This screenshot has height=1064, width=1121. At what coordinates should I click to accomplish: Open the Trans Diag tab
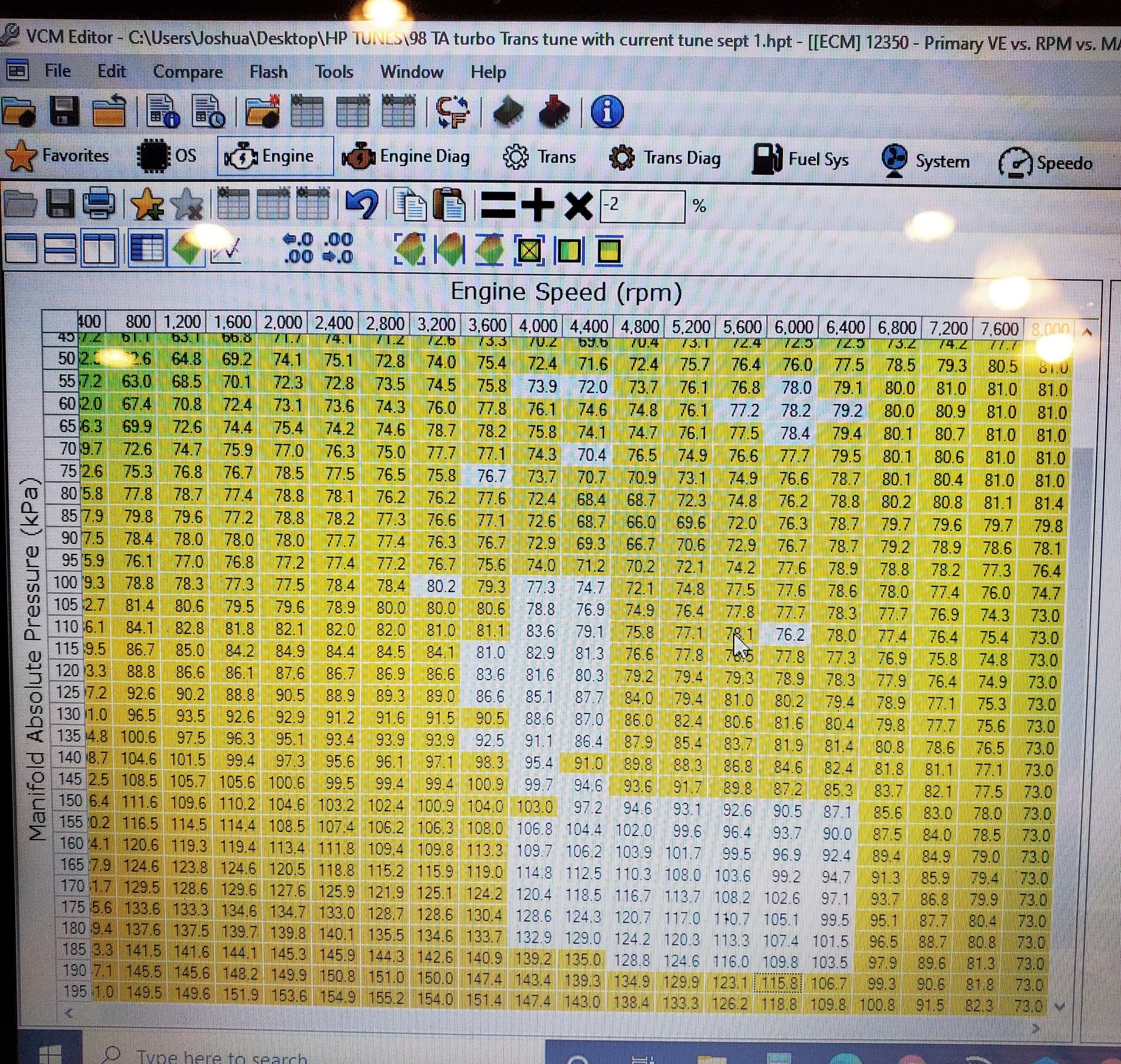click(665, 158)
